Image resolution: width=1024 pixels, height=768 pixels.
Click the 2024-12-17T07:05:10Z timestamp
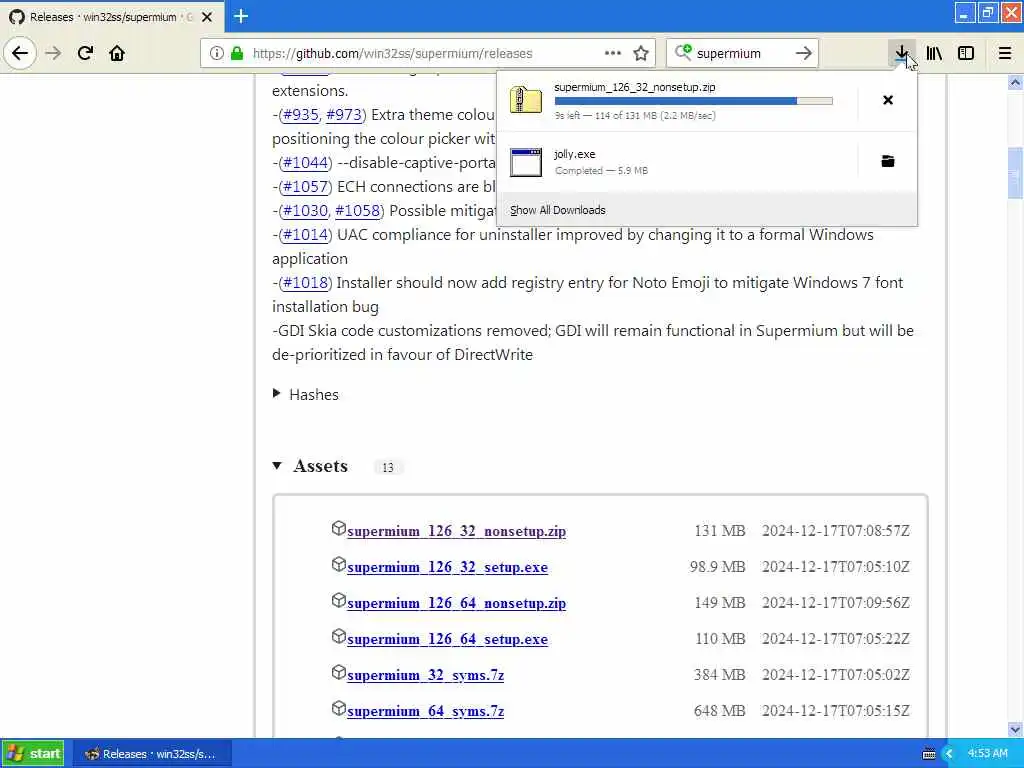[836, 567]
